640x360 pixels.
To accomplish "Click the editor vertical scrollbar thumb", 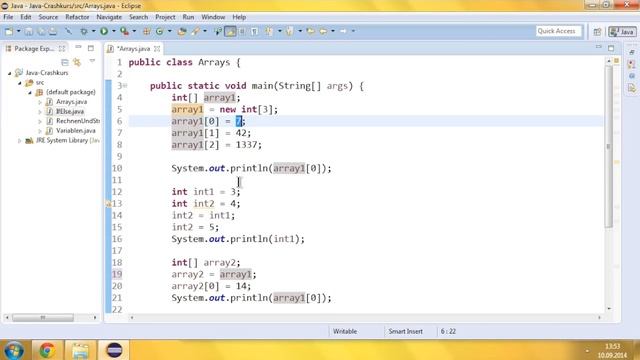I will [609, 147].
